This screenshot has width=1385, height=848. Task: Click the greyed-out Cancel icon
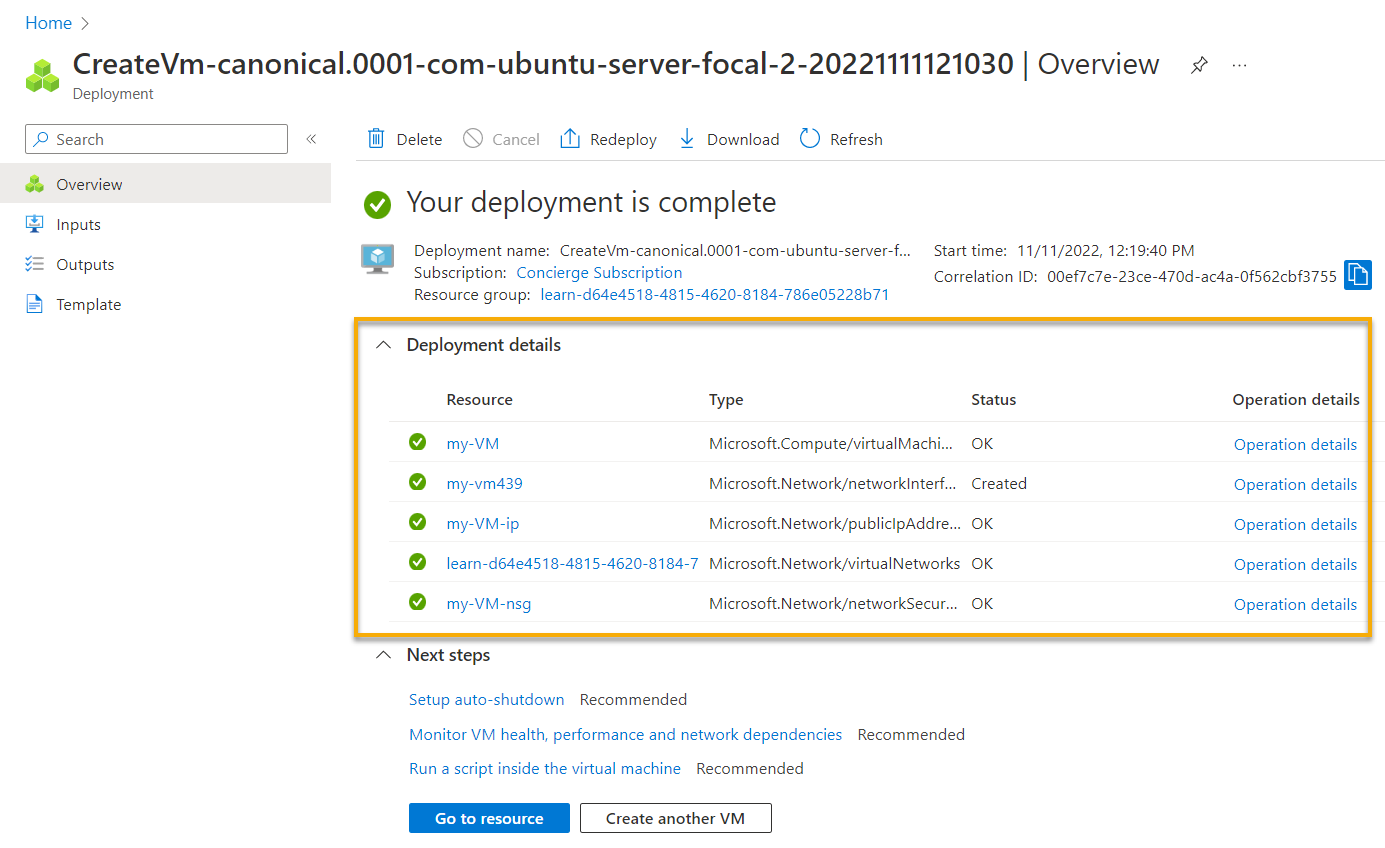[x=473, y=139]
